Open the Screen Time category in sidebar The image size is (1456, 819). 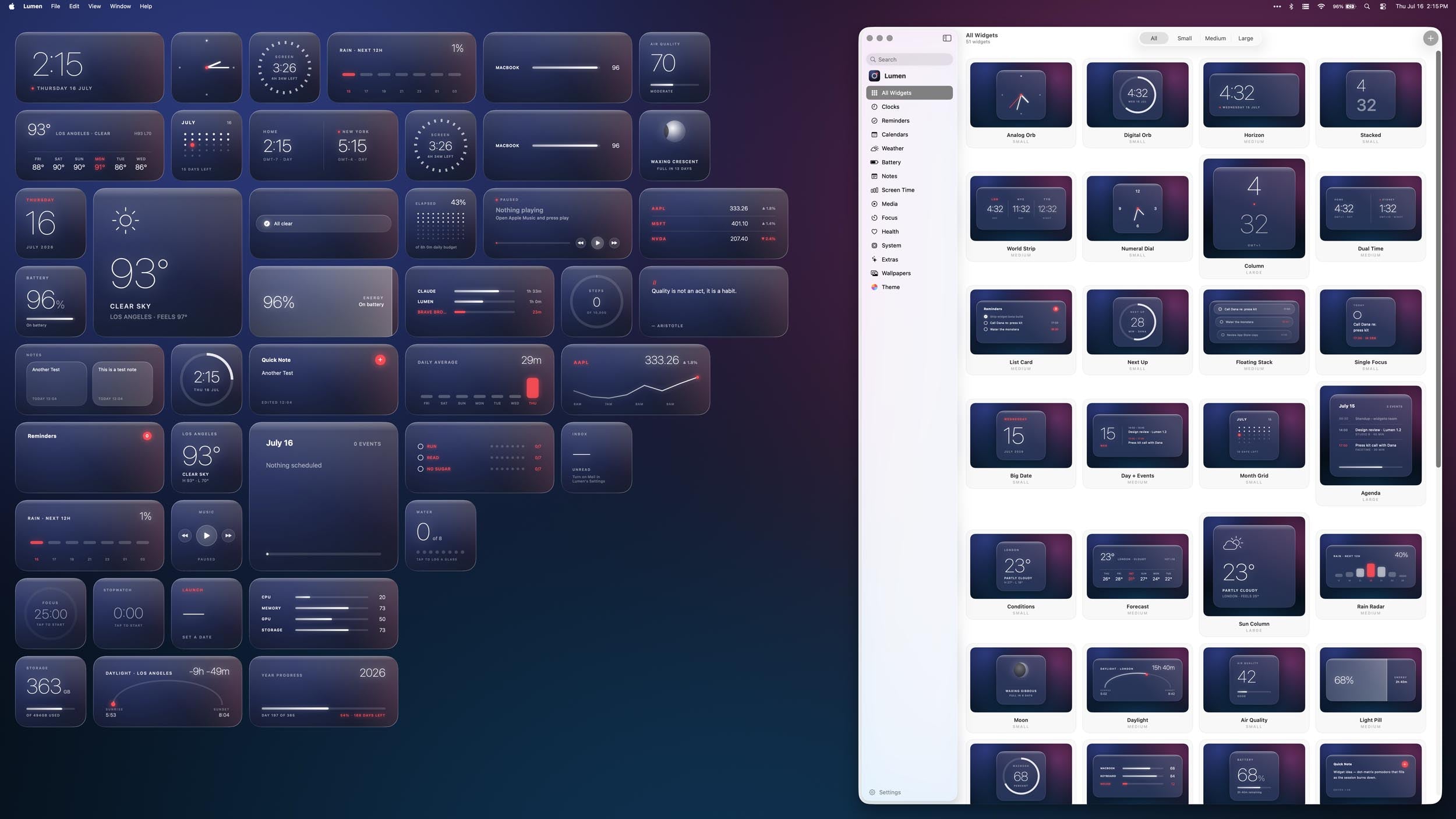[909, 190]
